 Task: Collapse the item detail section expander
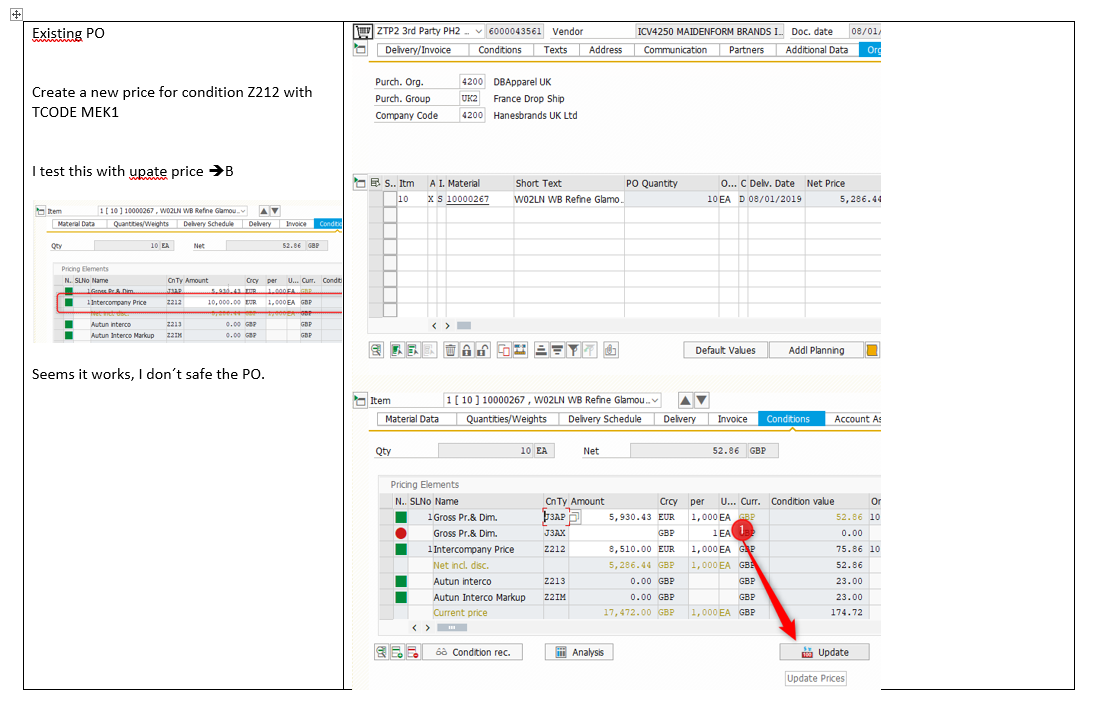coord(360,400)
